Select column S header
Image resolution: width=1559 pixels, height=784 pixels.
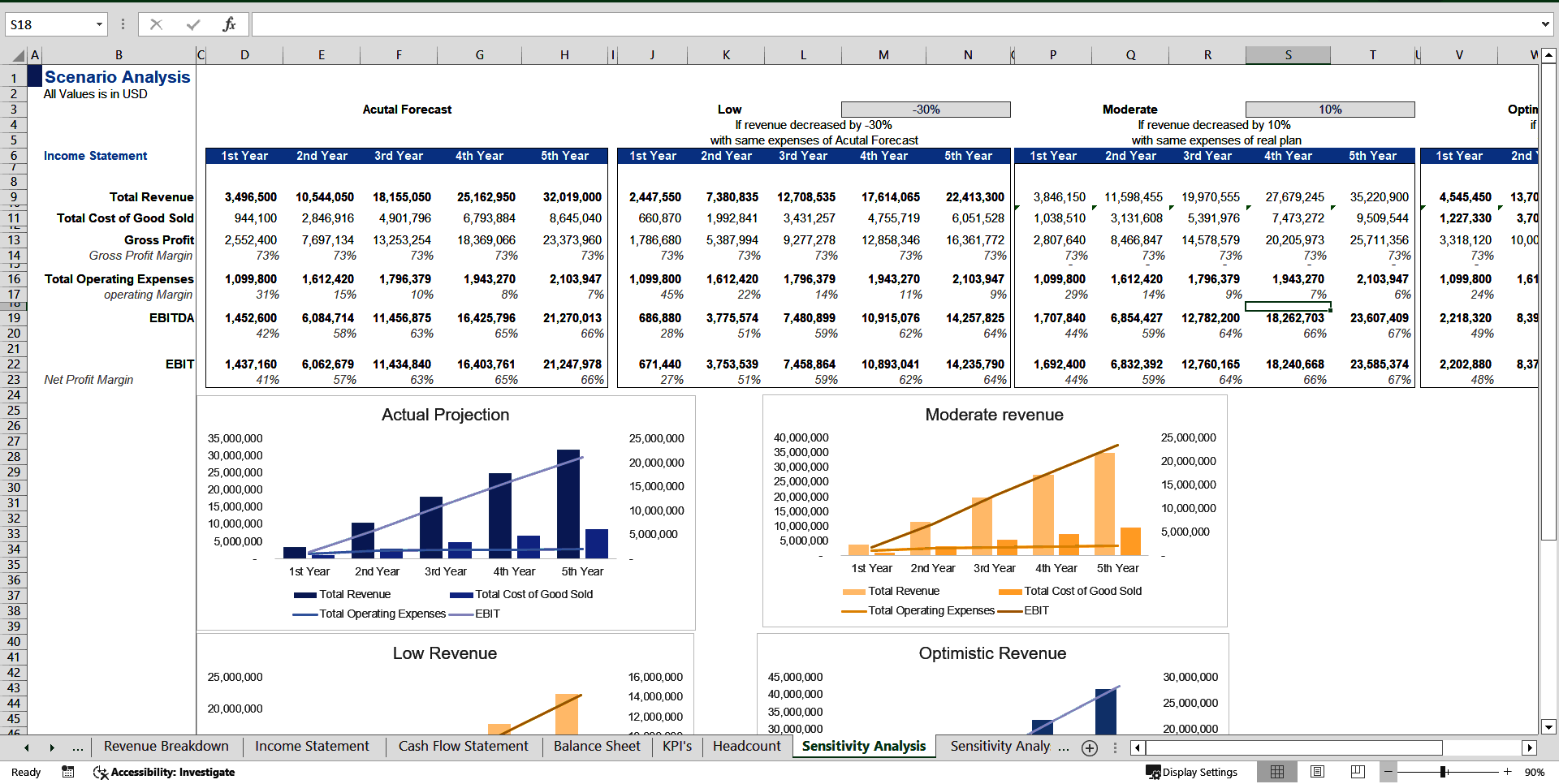(x=1288, y=55)
